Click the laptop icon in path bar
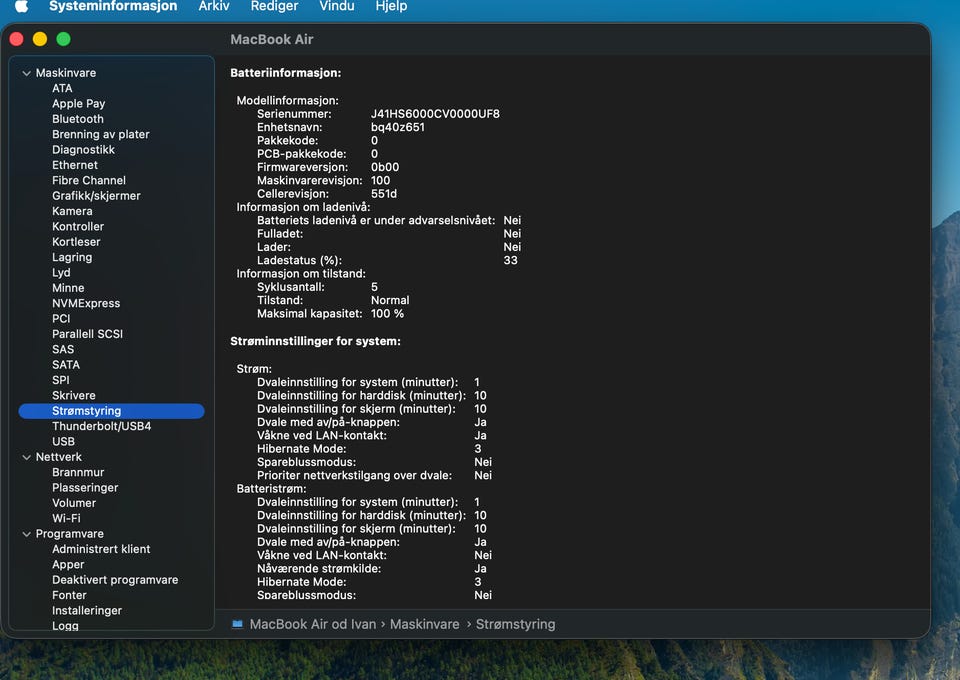960x680 pixels. point(237,624)
